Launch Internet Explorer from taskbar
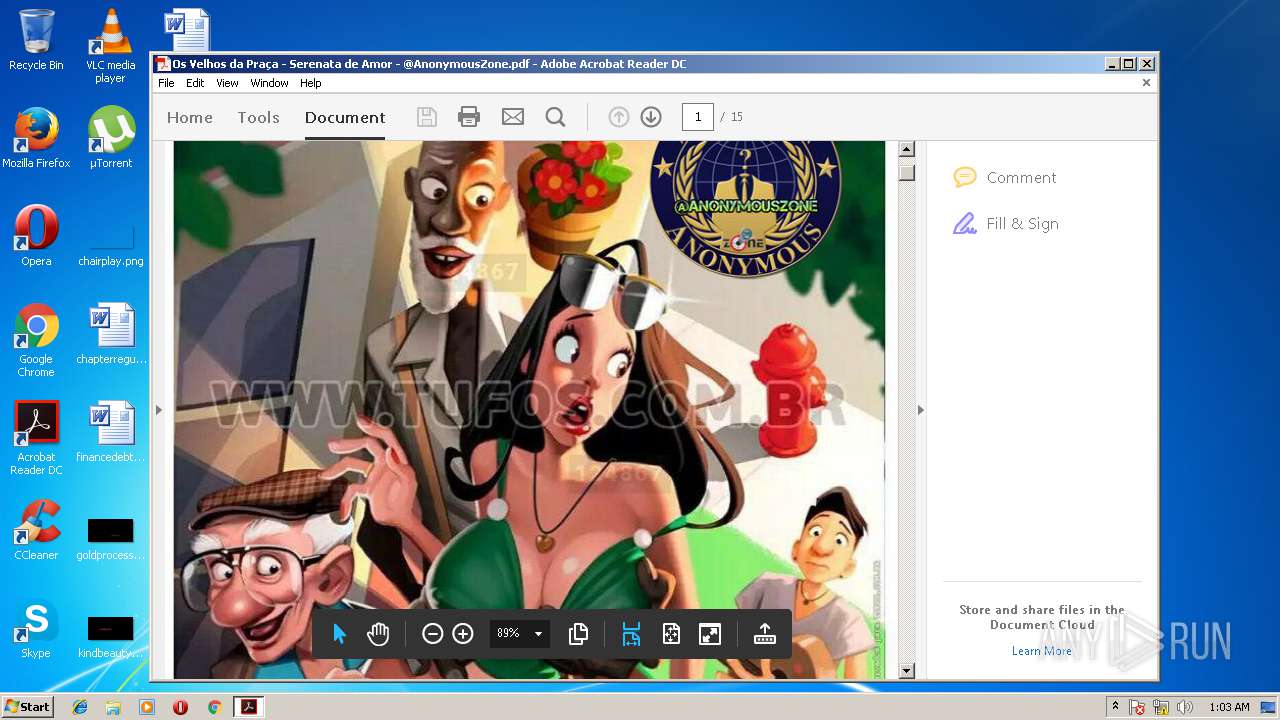Image resolution: width=1280 pixels, height=720 pixels. click(80, 707)
